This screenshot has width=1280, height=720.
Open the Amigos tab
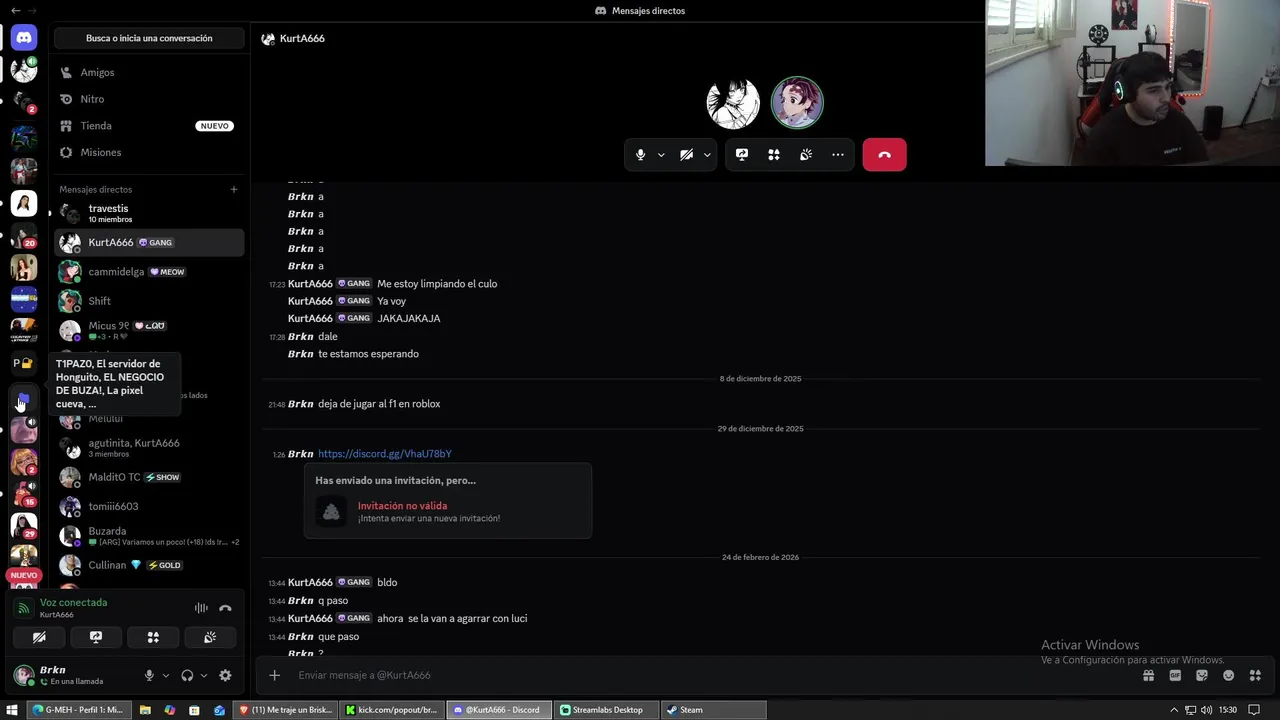point(149,73)
